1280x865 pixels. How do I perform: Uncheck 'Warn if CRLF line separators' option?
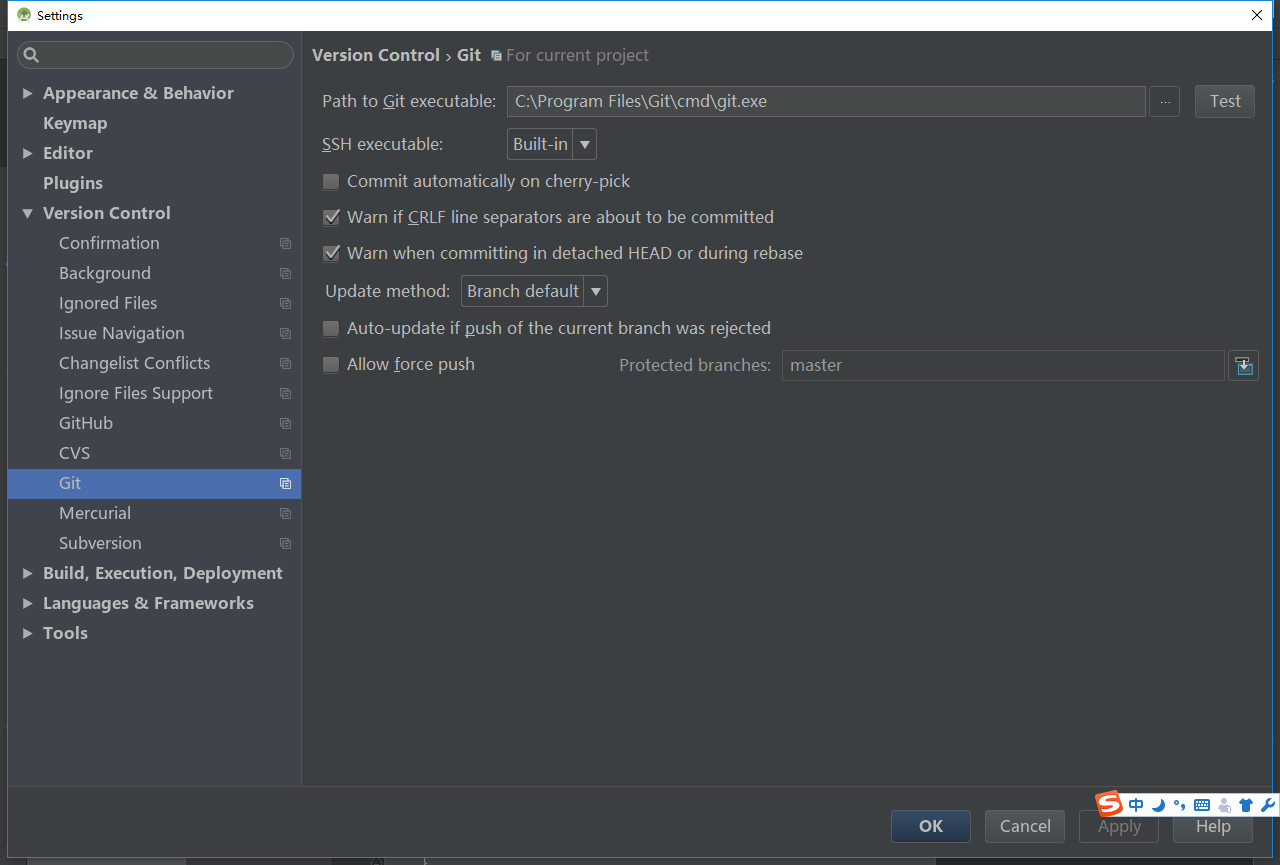coord(331,218)
